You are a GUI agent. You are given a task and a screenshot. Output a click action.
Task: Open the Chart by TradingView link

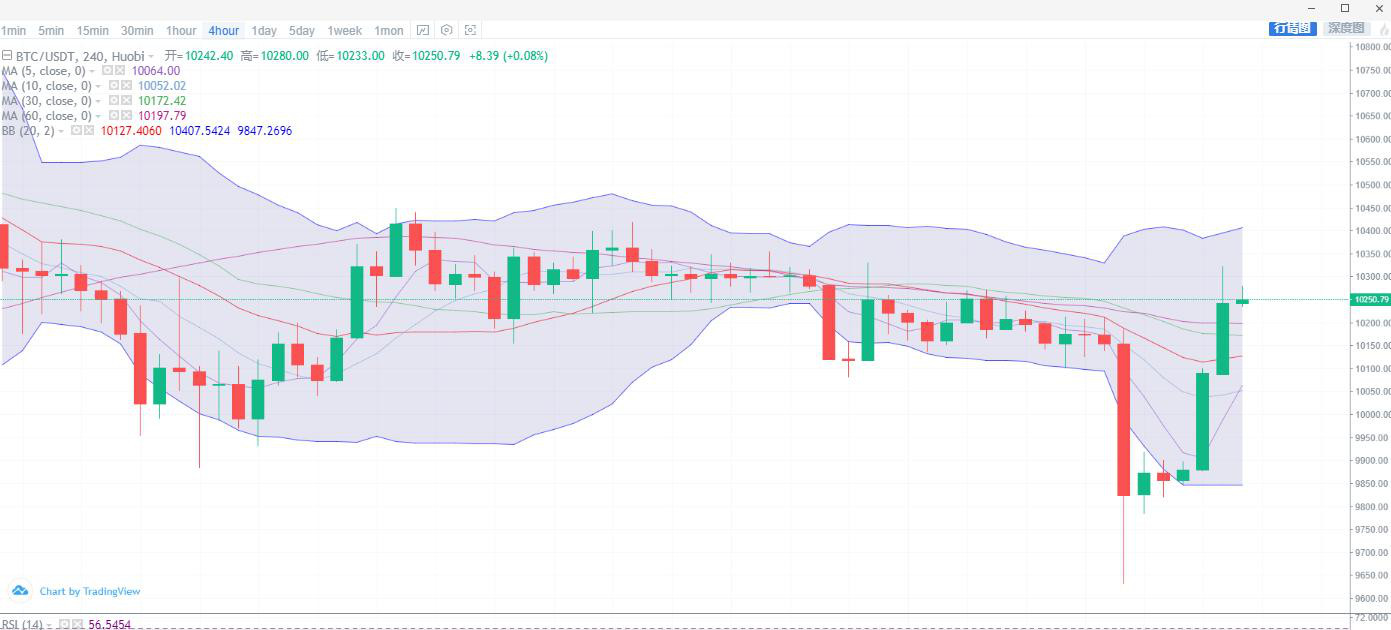coord(90,591)
